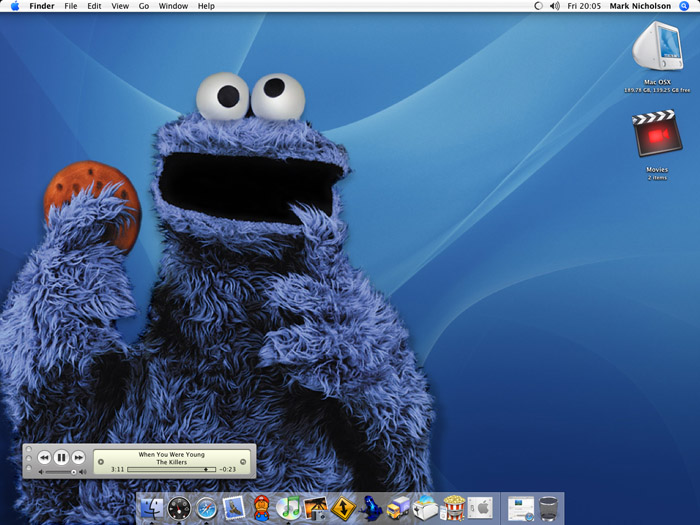Open the yellow arrow-sign Dock icon
The height and width of the screenshot is (525, 700).
point(343,508)
